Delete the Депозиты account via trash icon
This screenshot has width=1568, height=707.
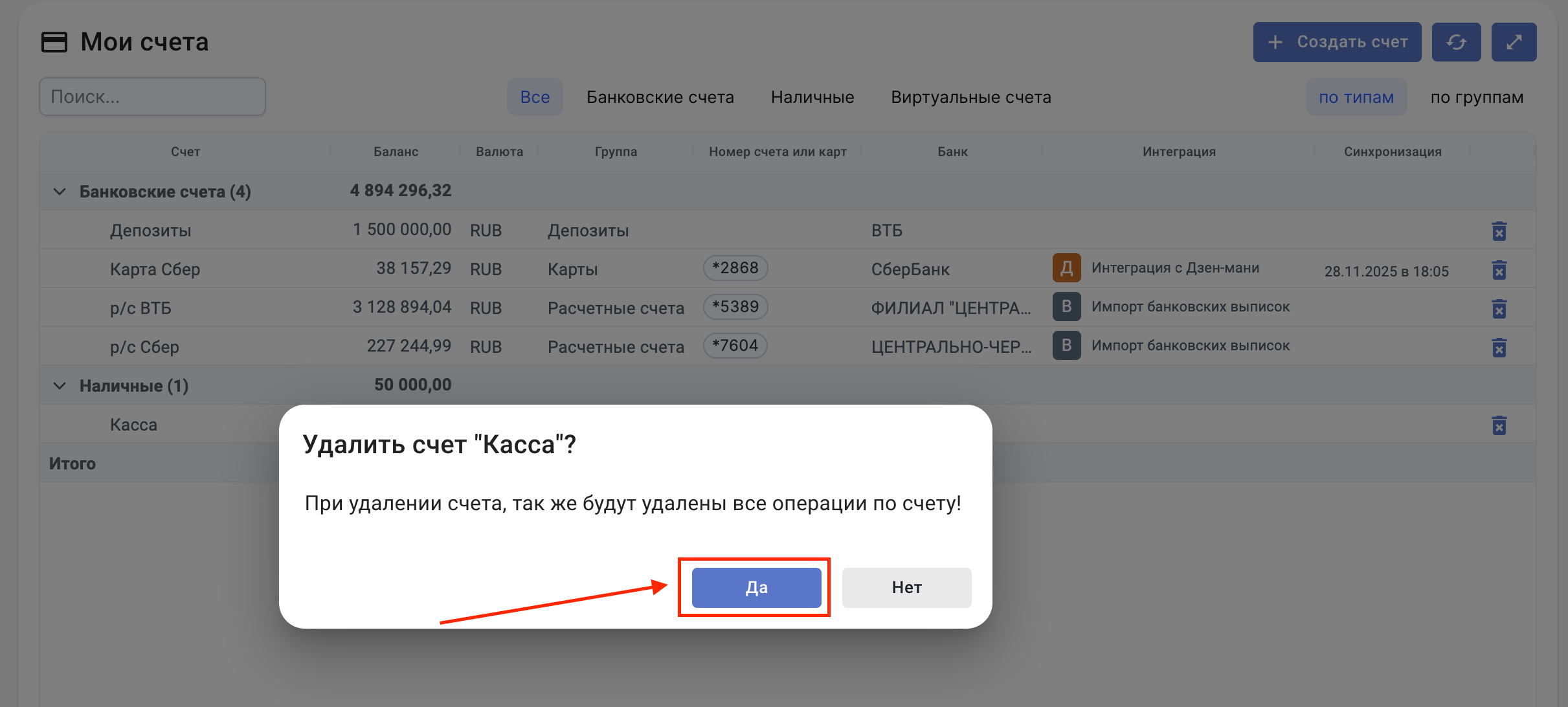click(x=1499, y=231)
